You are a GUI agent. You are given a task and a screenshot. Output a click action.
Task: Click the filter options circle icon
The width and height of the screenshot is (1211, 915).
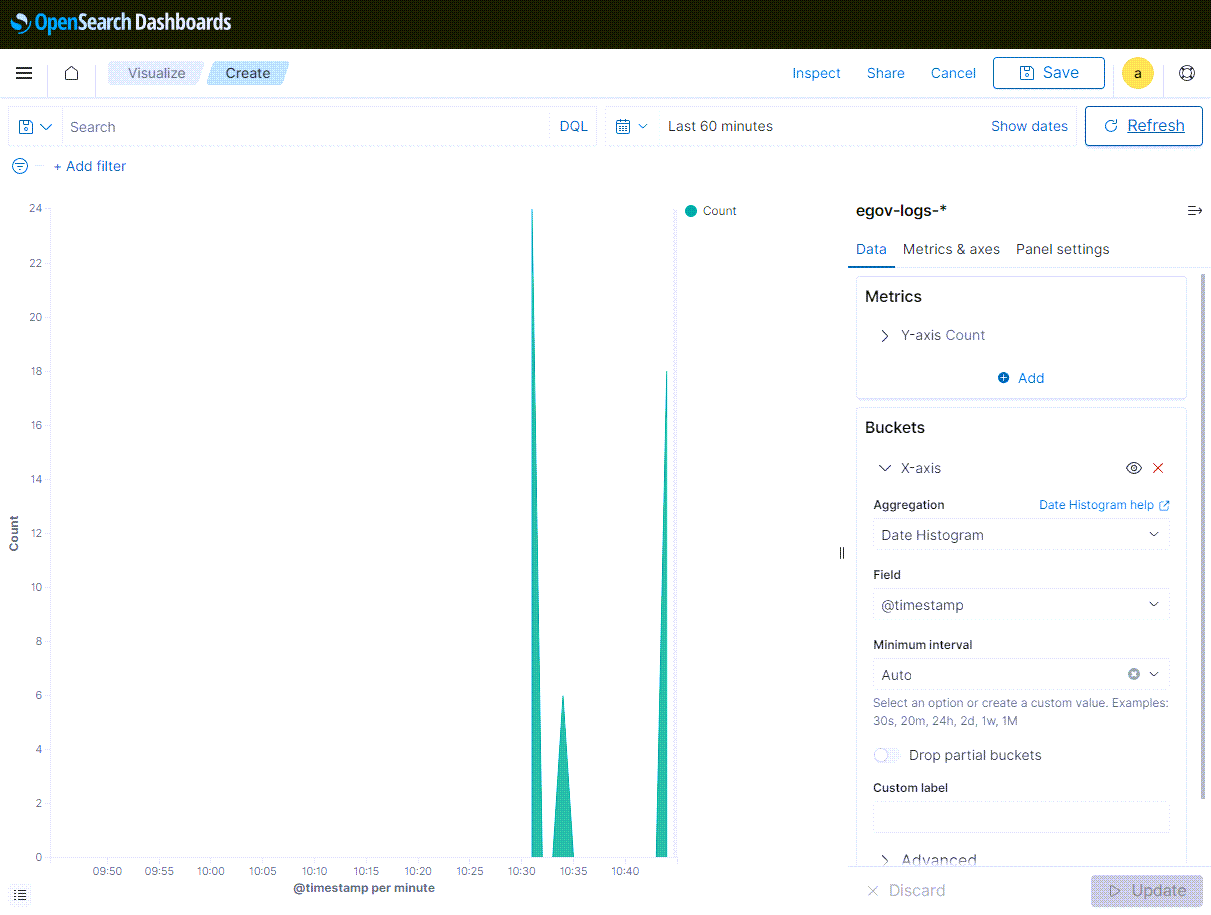coord(20,166)
